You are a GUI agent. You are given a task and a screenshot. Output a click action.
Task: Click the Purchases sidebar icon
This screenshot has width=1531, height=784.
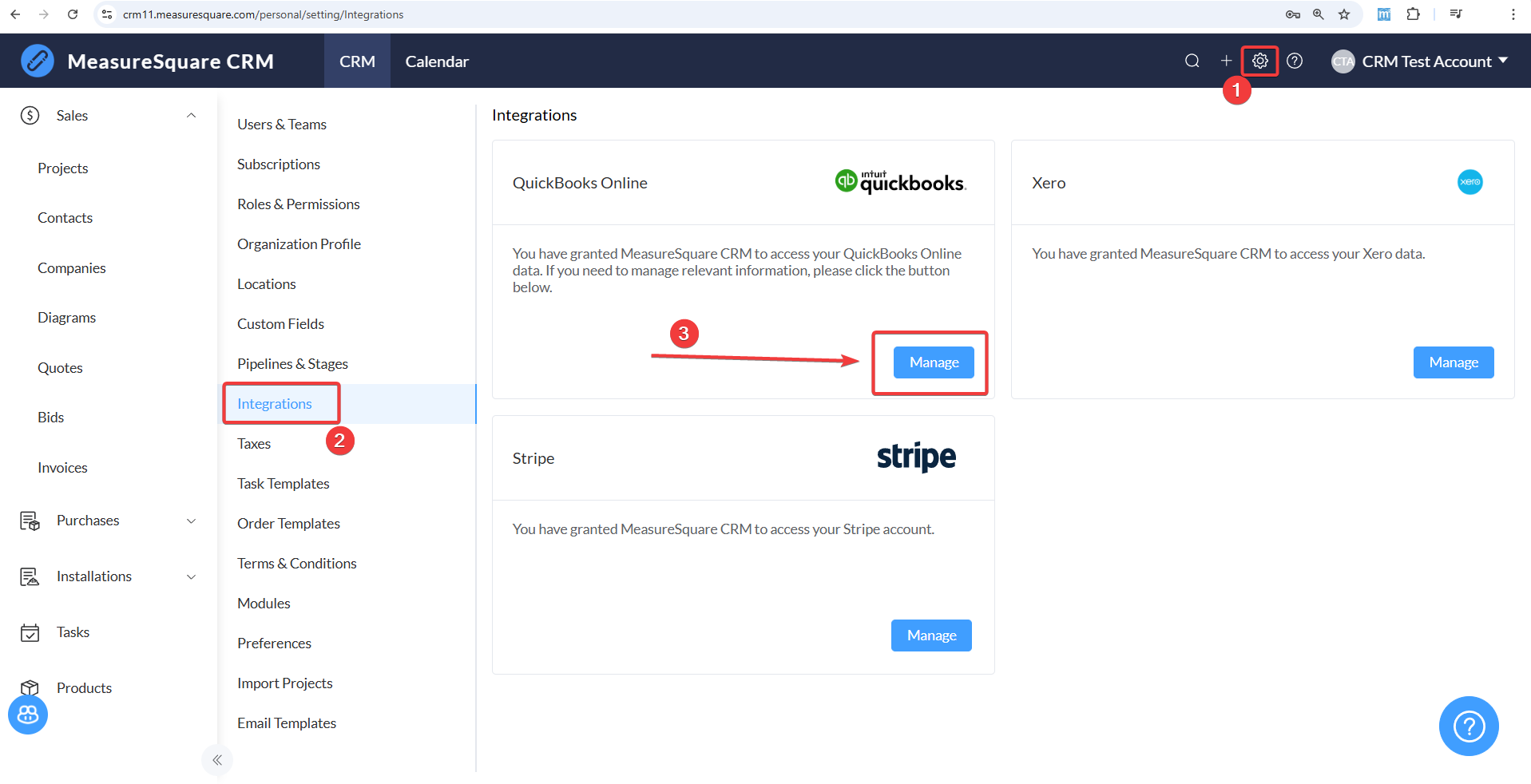click(30, 521)
